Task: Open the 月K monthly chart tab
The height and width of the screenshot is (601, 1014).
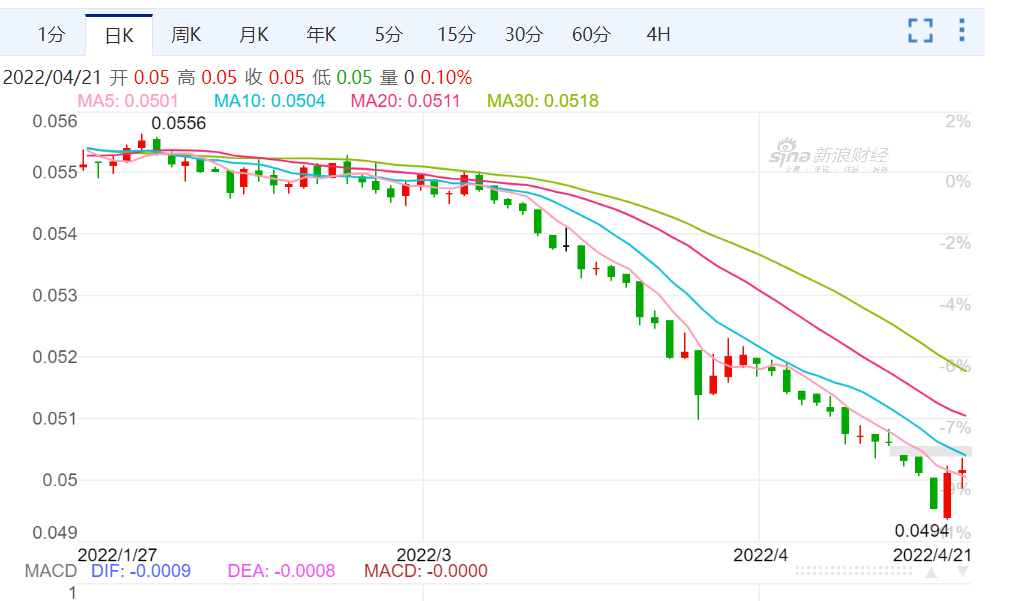Action: [254, 35]
